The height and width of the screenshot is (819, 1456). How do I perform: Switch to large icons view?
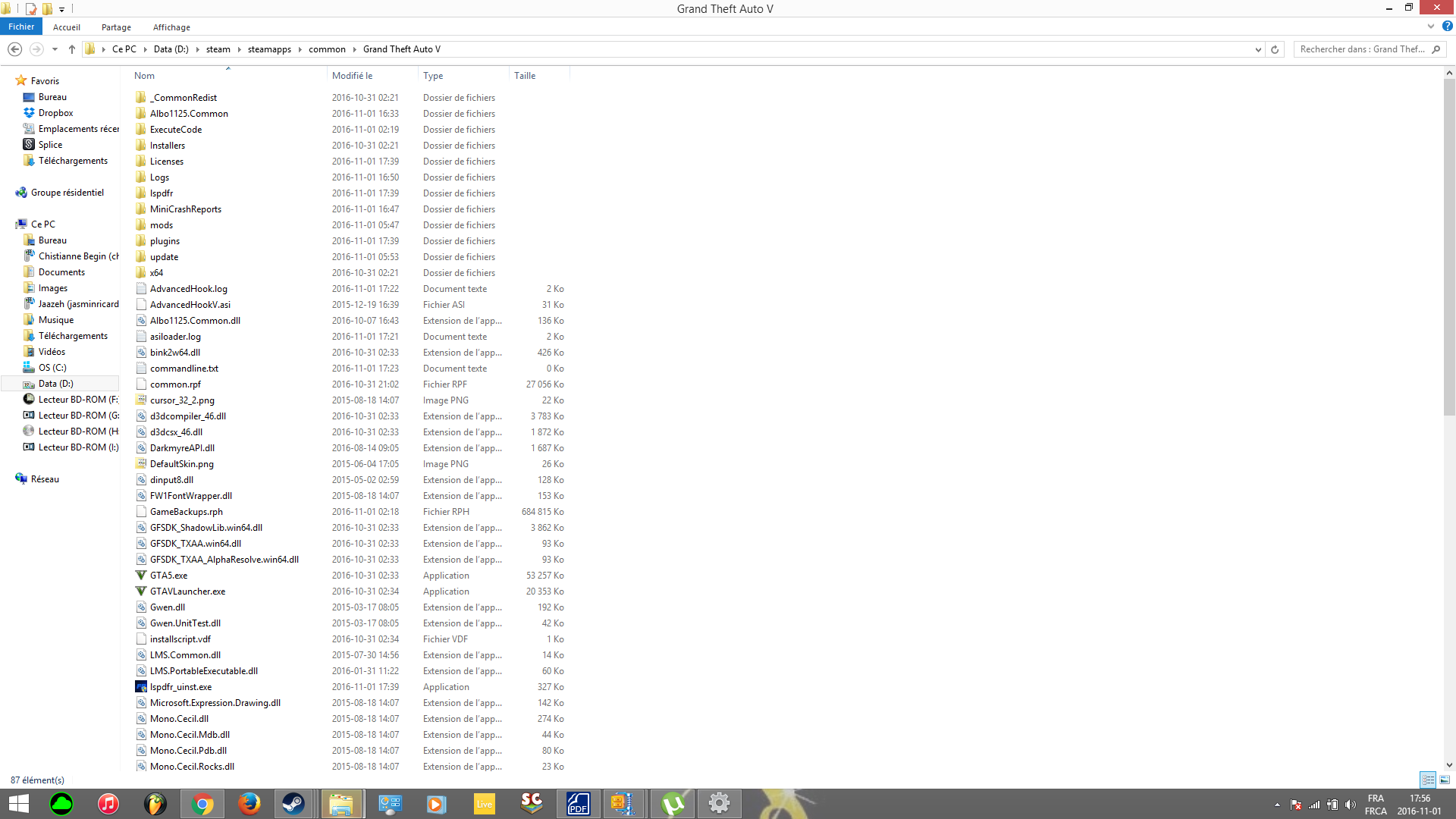1445,780
